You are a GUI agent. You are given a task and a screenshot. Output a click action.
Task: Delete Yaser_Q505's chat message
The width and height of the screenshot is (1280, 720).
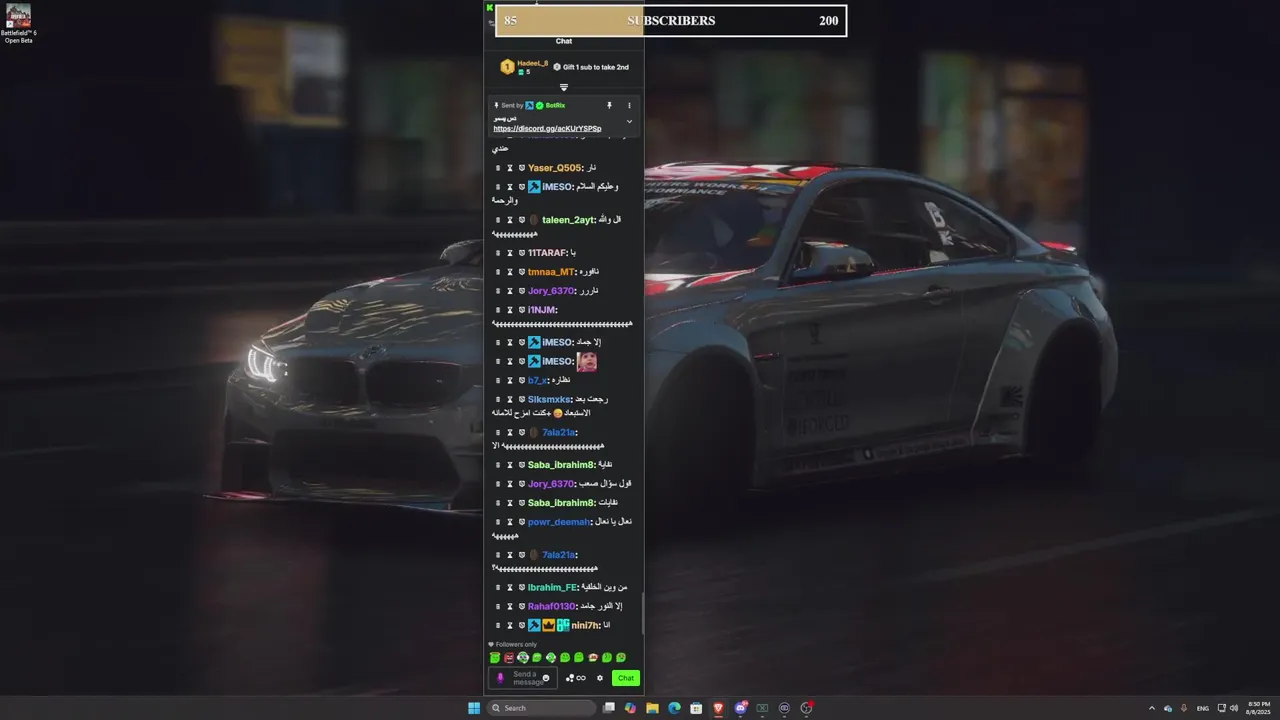coord(498,168)
